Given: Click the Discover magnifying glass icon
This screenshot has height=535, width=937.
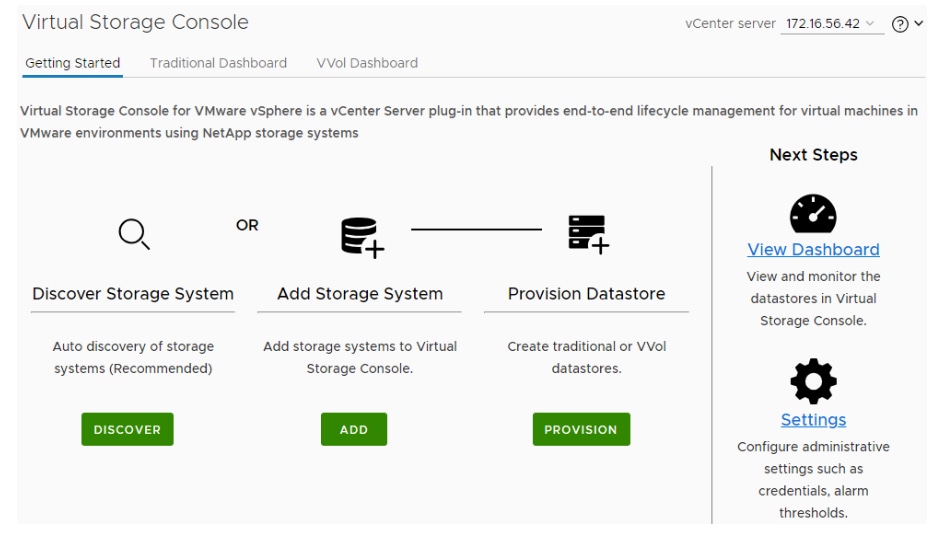Looking at the screenshot, I should coord(133,235).
